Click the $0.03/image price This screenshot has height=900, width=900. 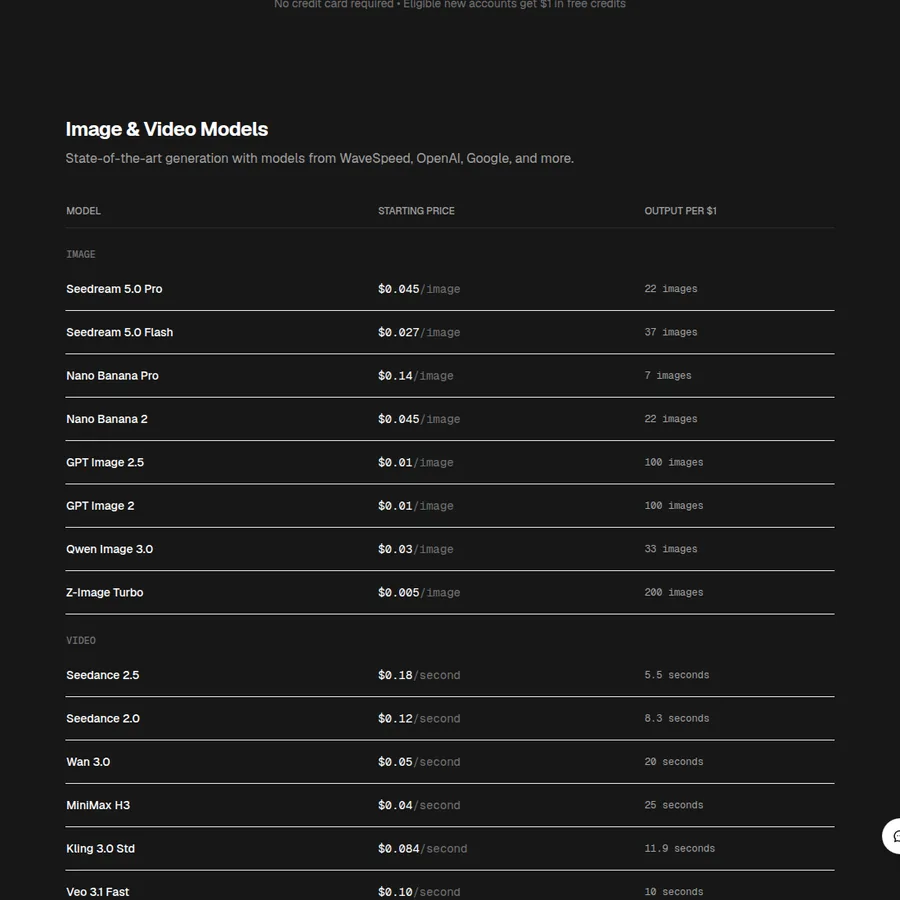[416, 549]
